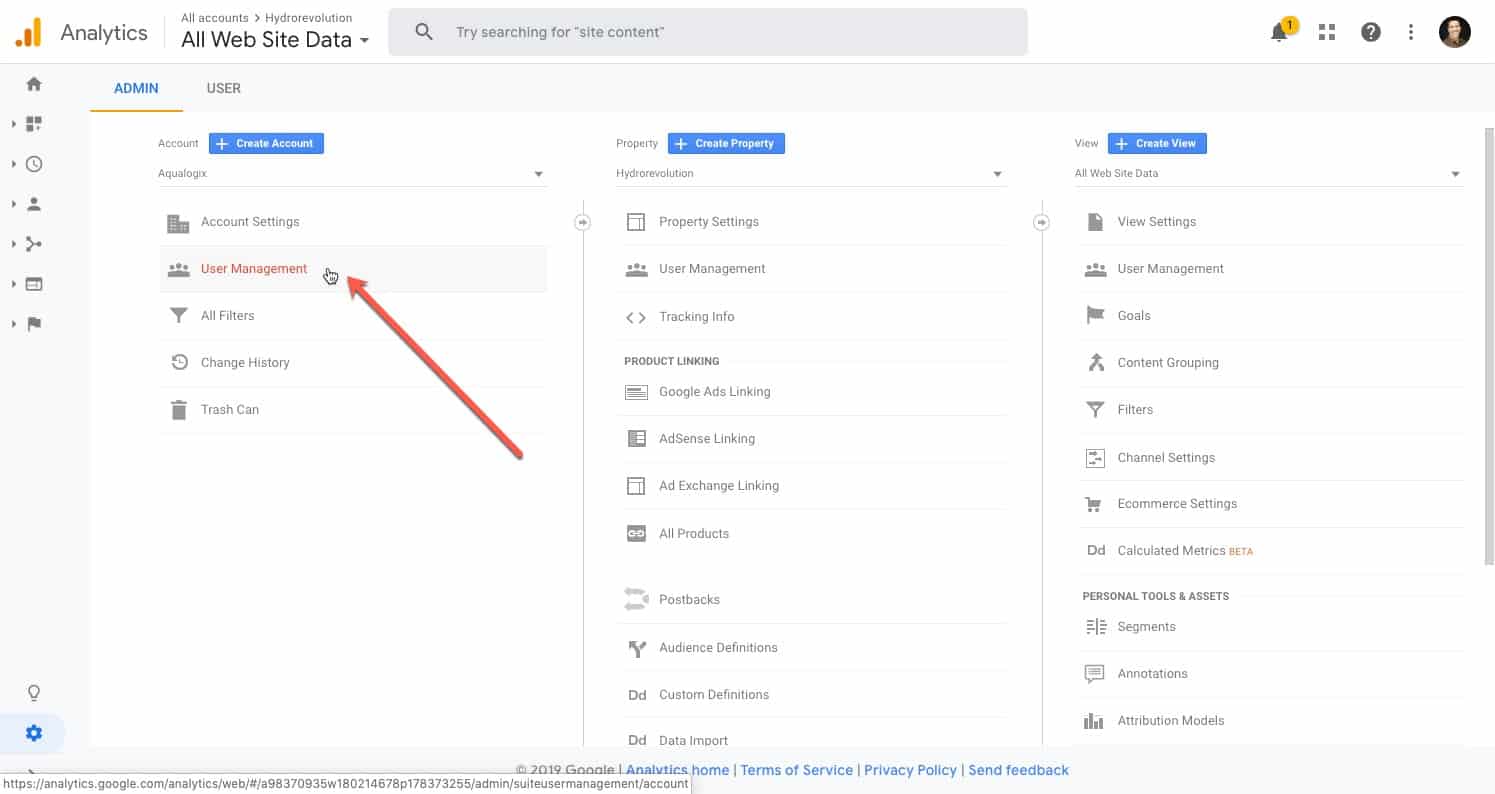Open the Conversions flag sidebar icon

click(34, 324)
